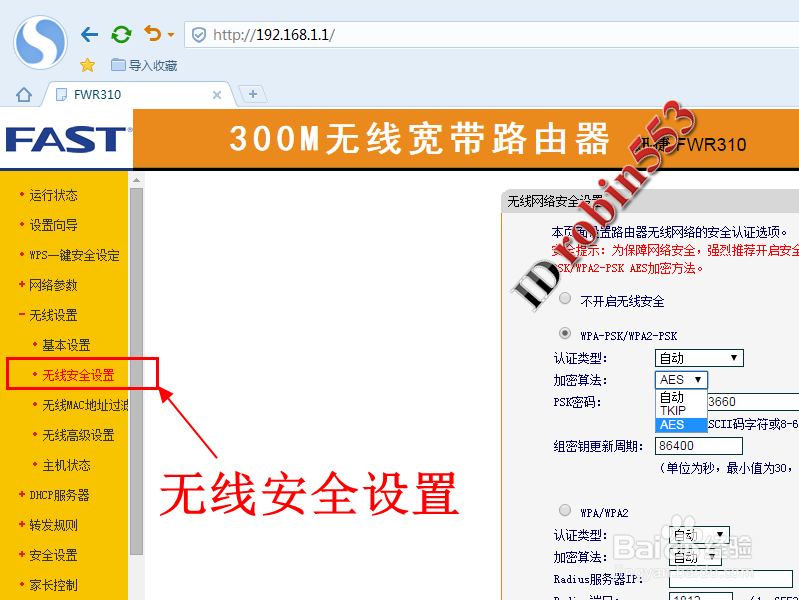799x600 pixels.
Task: Open WPA/WPA2 认证类型 dropdown
Action: coord(700,535)
